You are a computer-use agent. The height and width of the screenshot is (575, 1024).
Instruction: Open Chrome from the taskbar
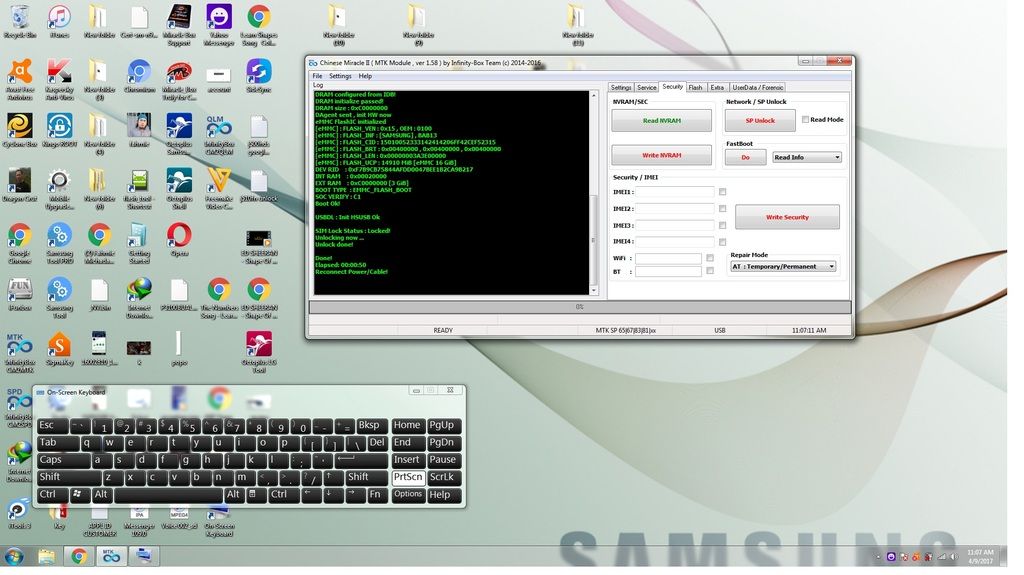(78, 556)
